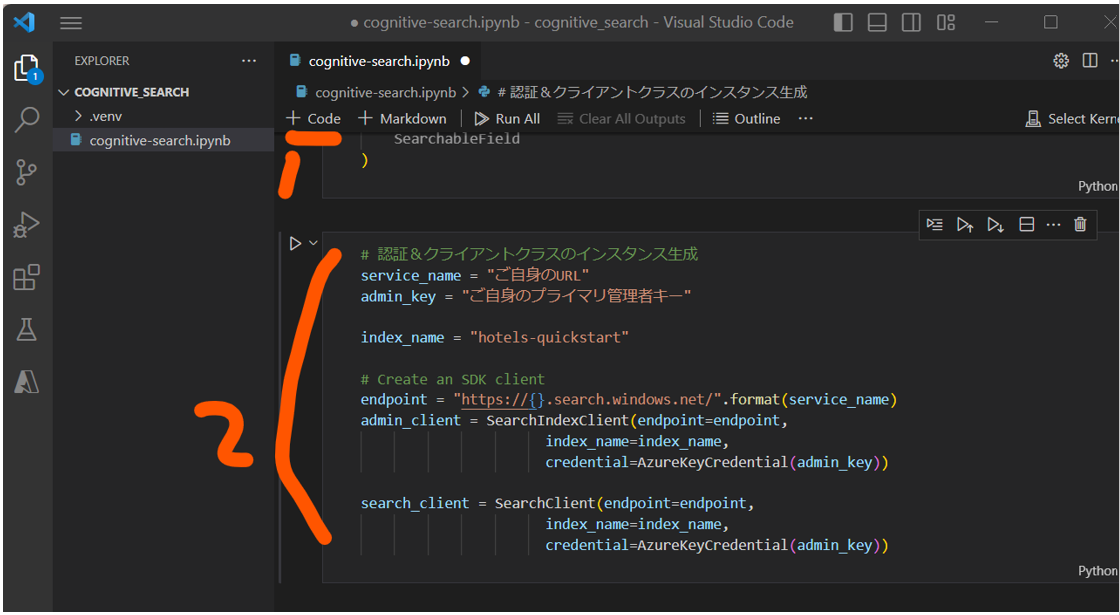
Task: Open the Run and Debug view
Action: 27,225
